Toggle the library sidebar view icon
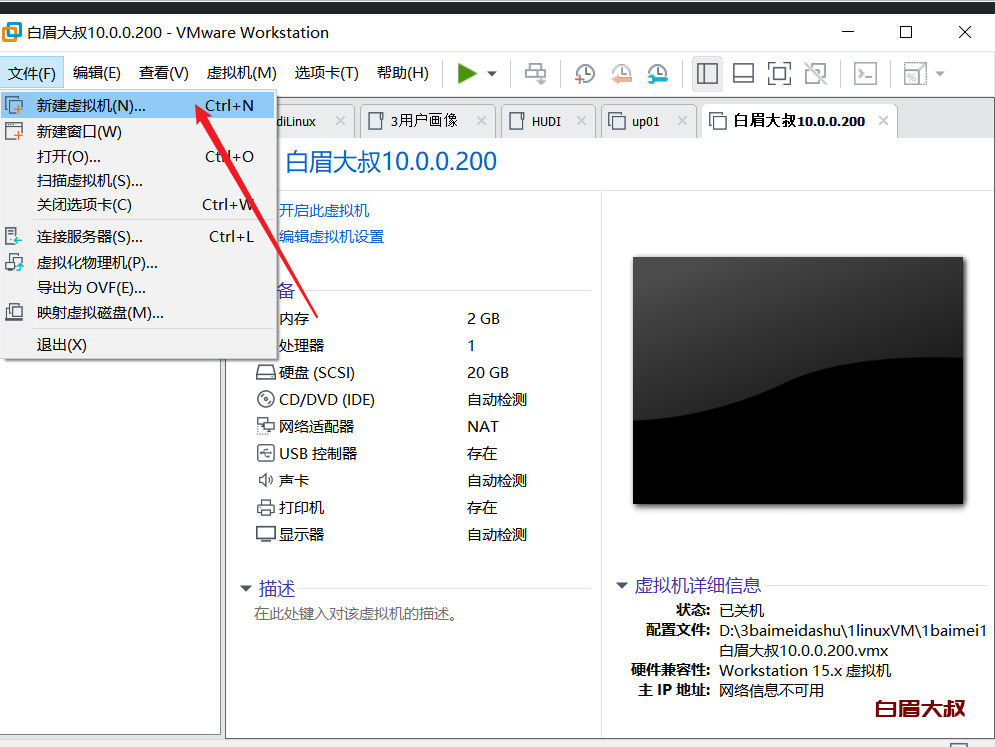 point(707,74)
